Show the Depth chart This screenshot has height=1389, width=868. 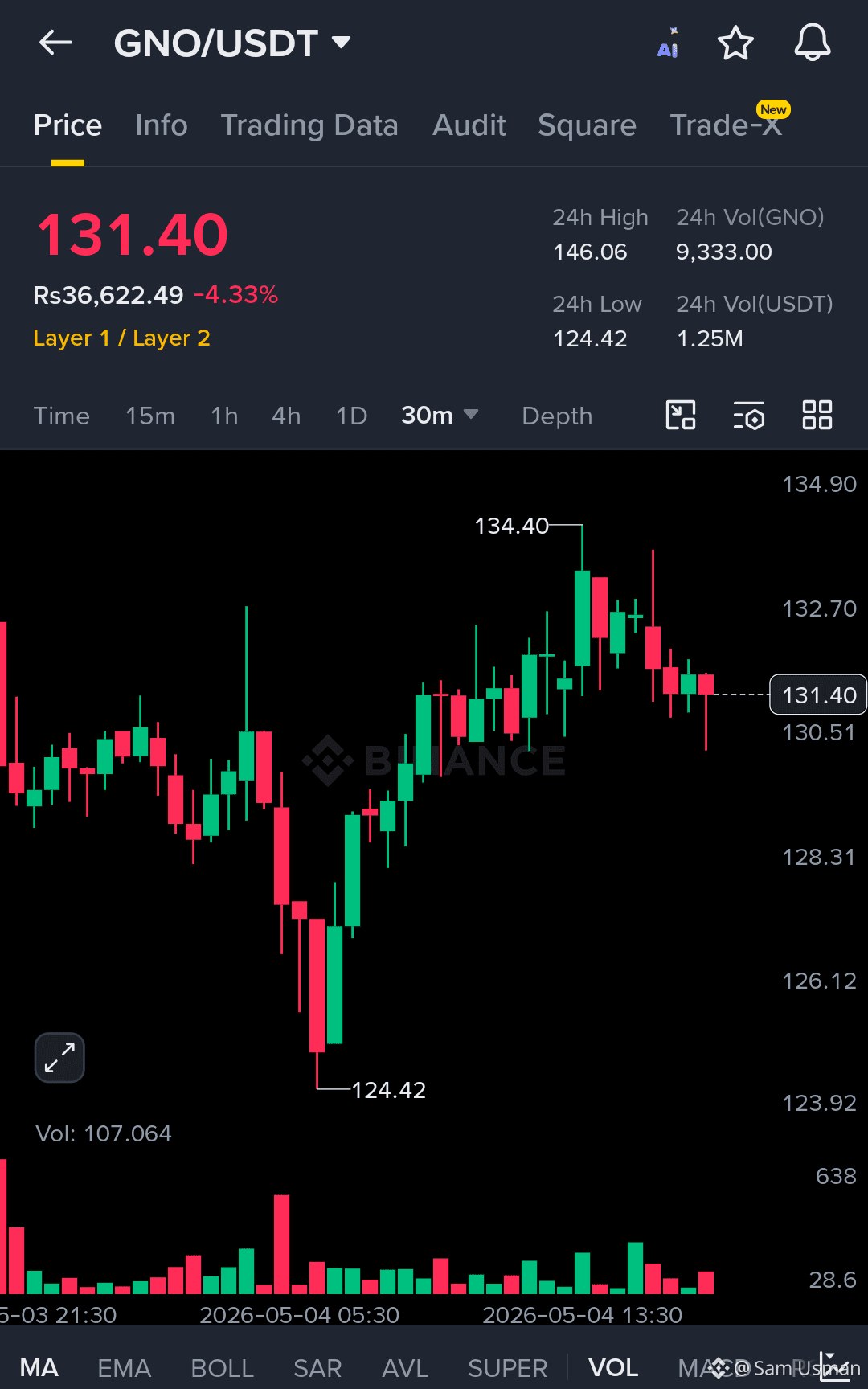coord(557,416)
